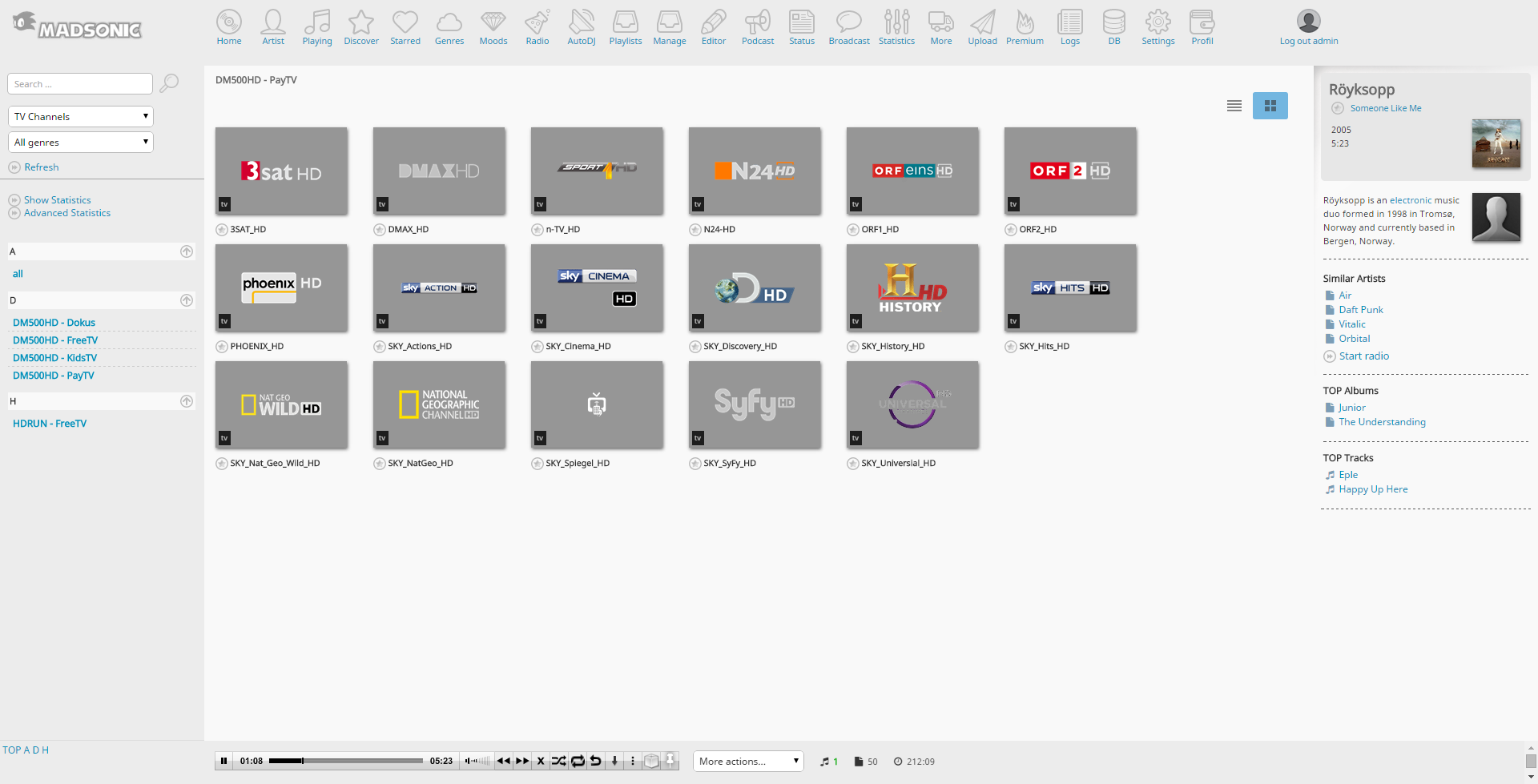The width and height of the screenshot is (1538, 784).
Task: Open the SKY_History_HD channel thumbnail
Action: (912, 288)
